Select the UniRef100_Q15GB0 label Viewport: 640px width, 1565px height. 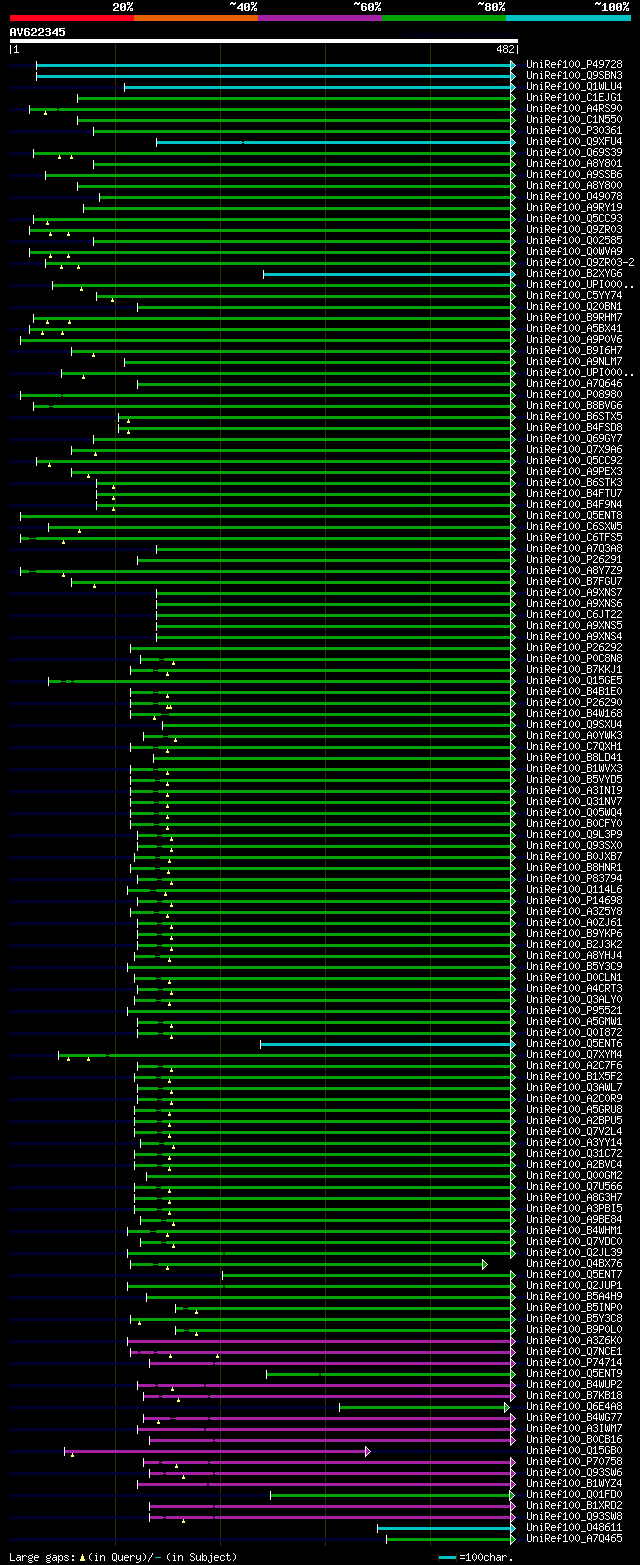click(574, 1451)
